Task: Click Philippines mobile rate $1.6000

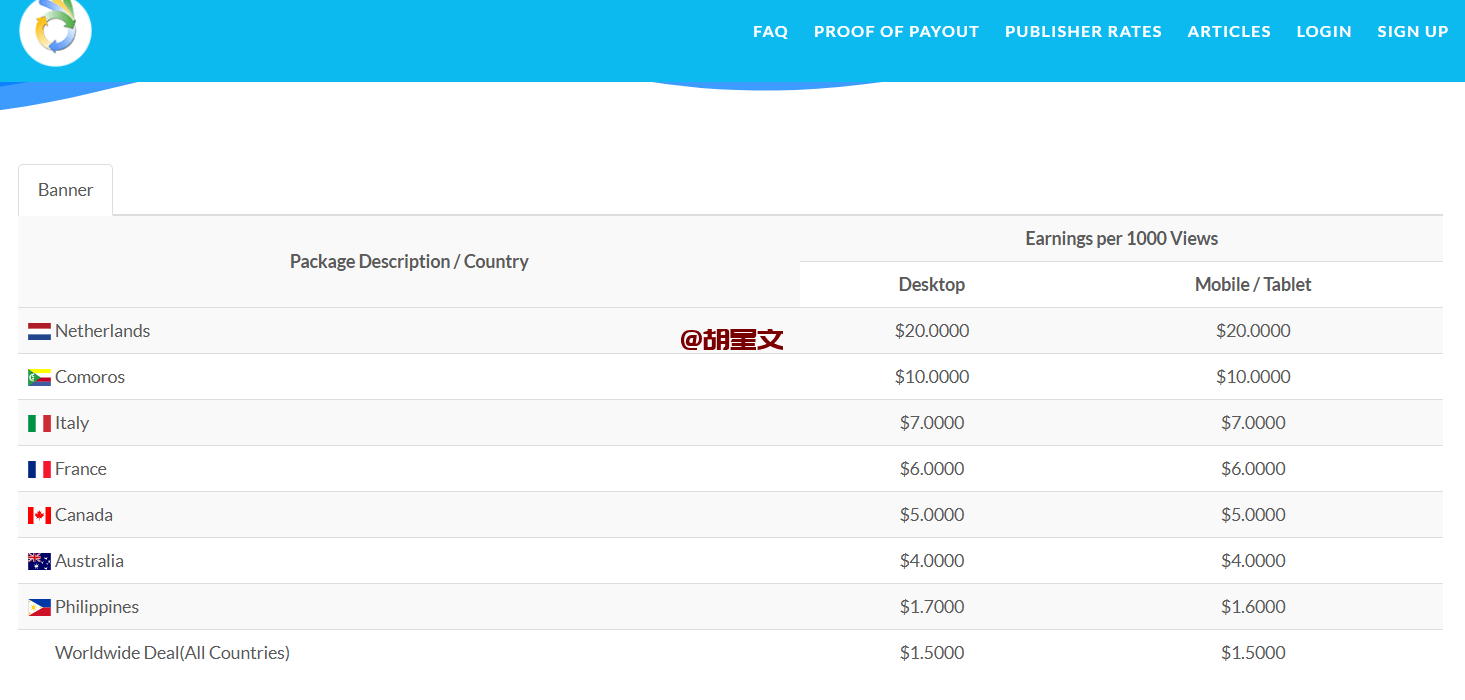Action: pos(1253,607)
